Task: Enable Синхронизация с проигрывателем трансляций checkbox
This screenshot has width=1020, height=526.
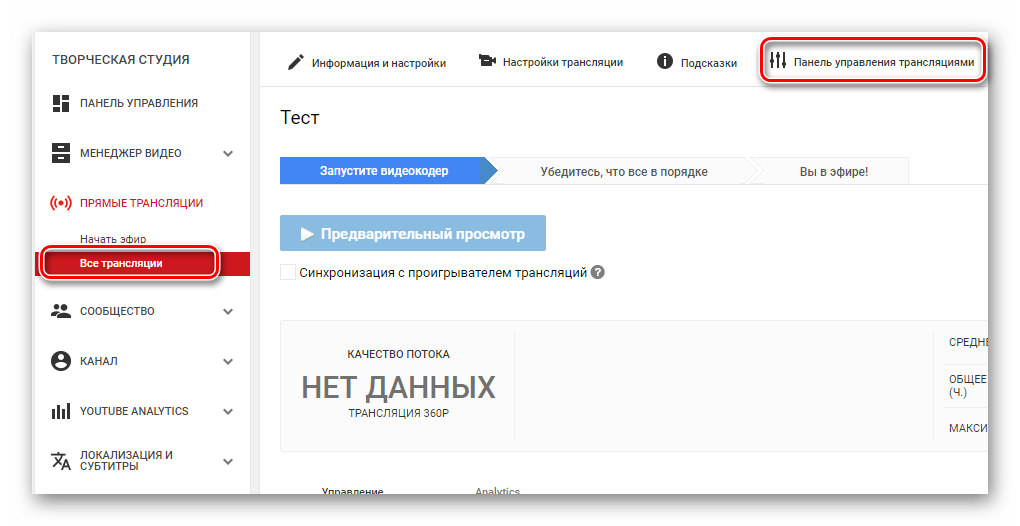Action: 288,272
